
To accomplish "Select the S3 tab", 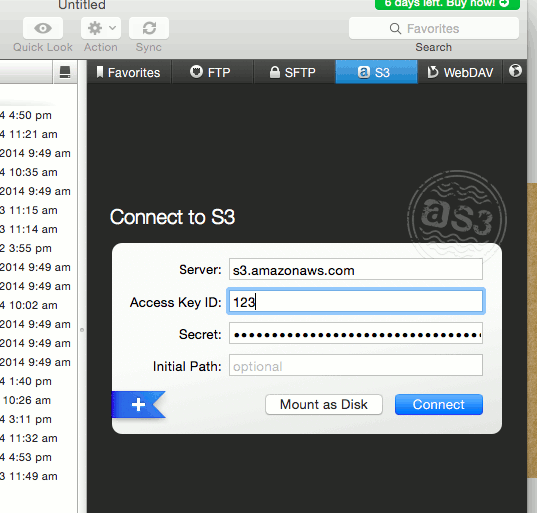I will point(376,72).
